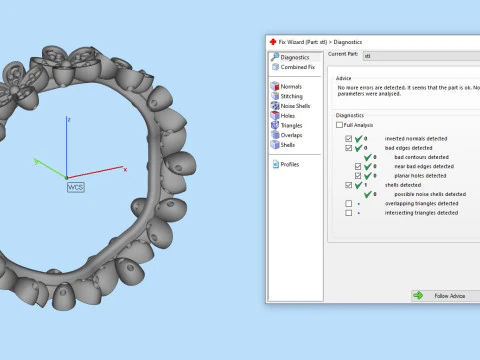
Task: Click the green checkmark for noise shells
Action: 368,194
